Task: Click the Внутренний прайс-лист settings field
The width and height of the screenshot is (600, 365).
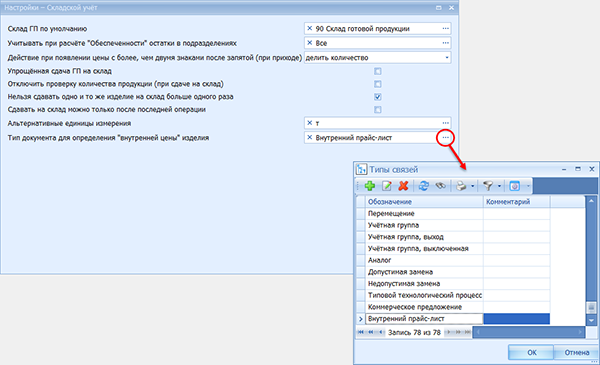Action: tap(377, 137)
